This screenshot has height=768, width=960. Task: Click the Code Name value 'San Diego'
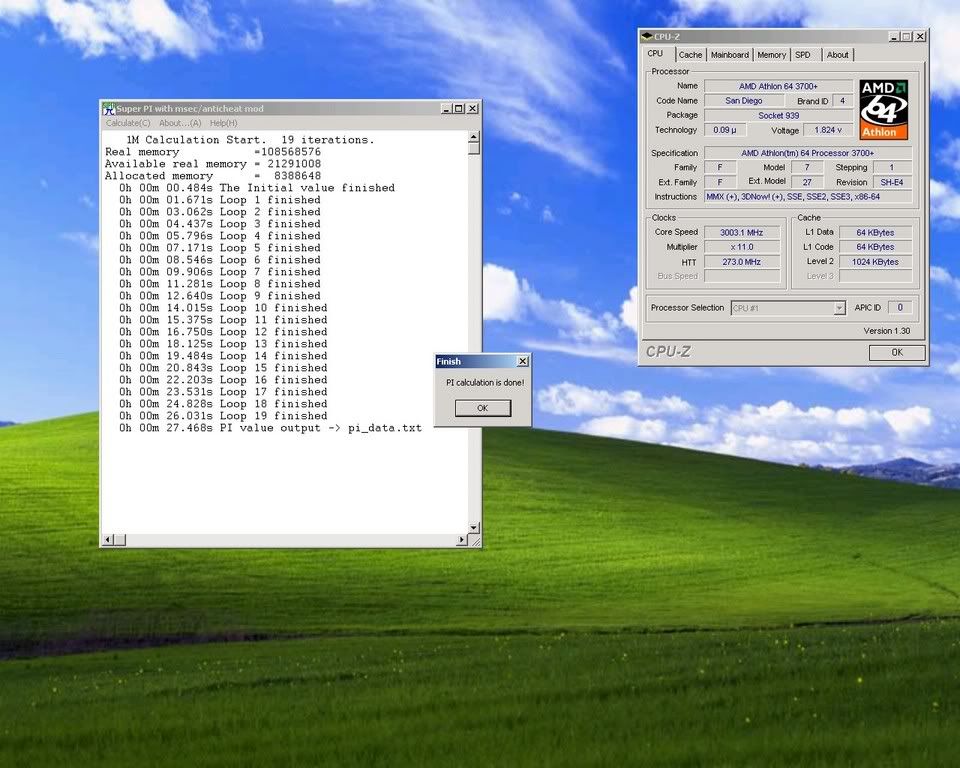click(744, 101)
